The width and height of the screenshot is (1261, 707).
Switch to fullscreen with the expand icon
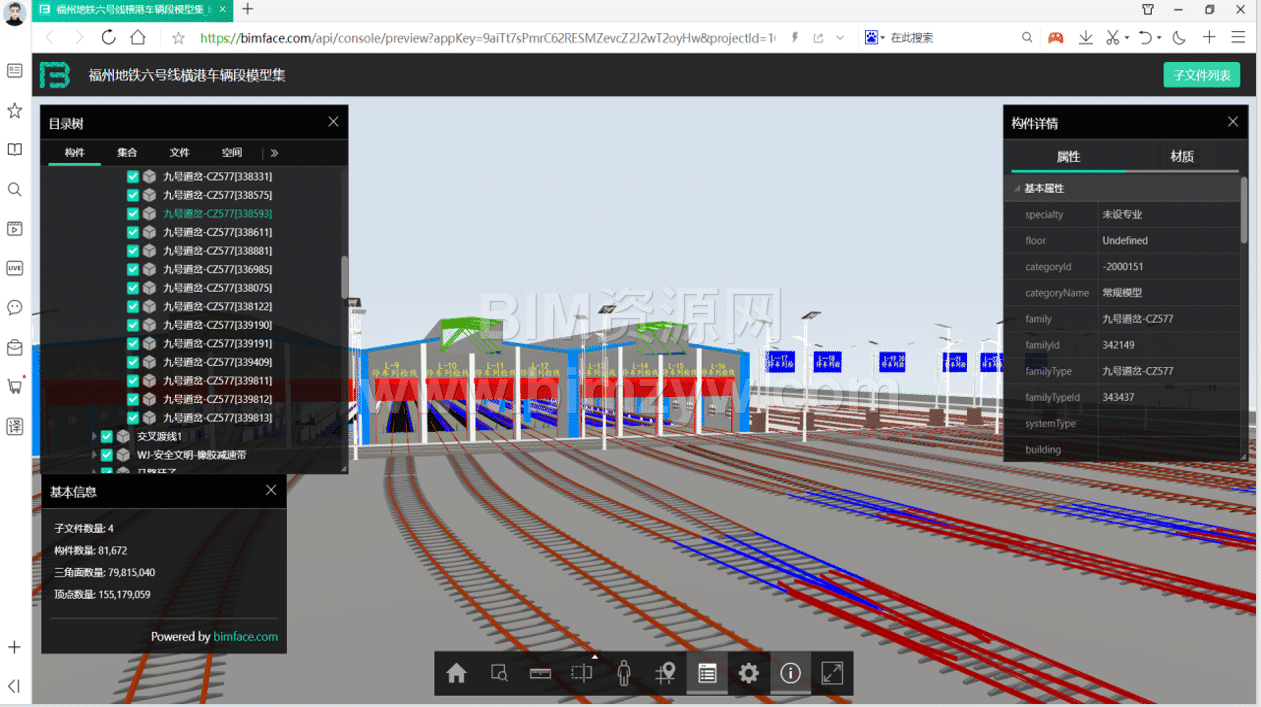pos(832,673)
